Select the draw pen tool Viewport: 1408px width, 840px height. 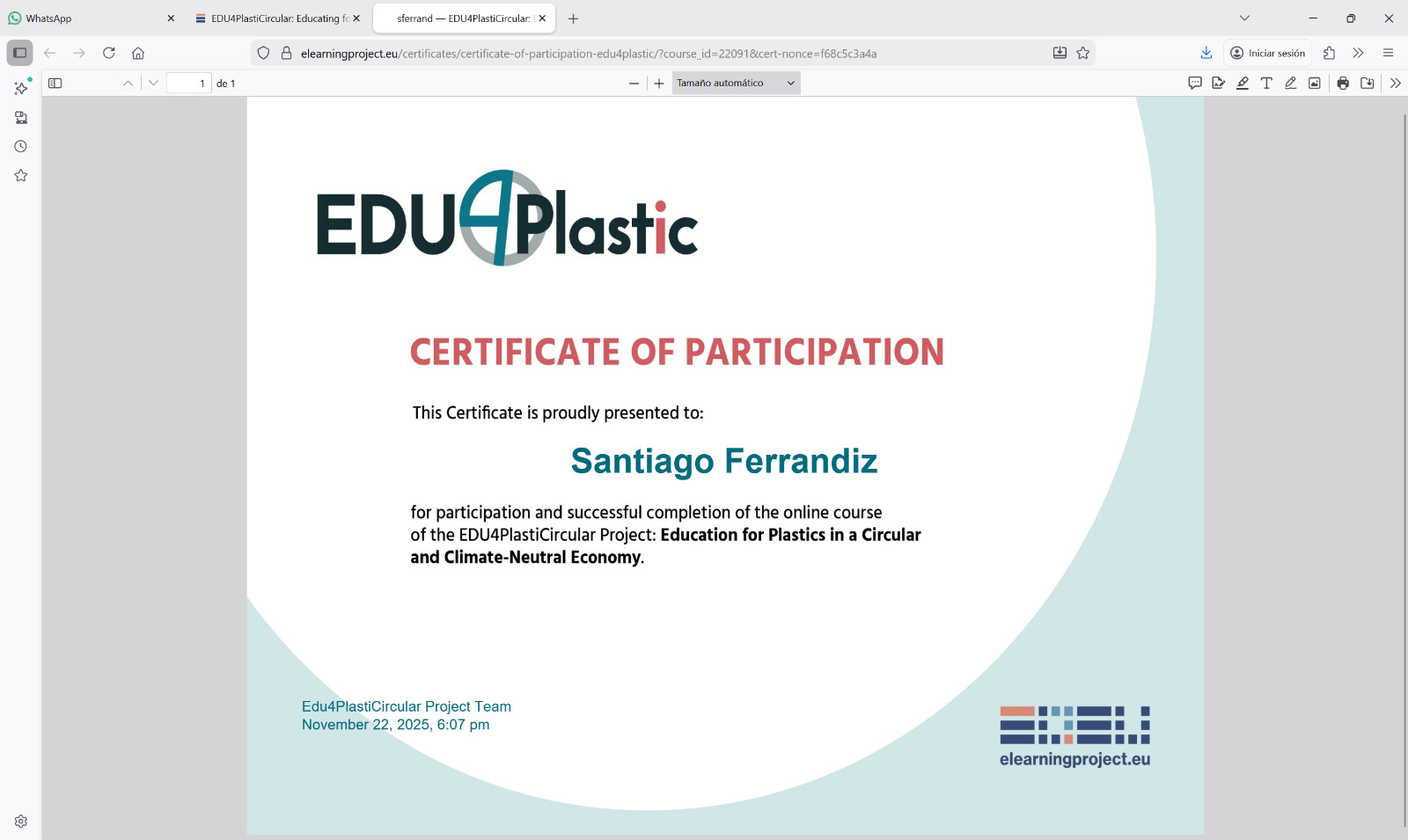(x=1290, y=84)
